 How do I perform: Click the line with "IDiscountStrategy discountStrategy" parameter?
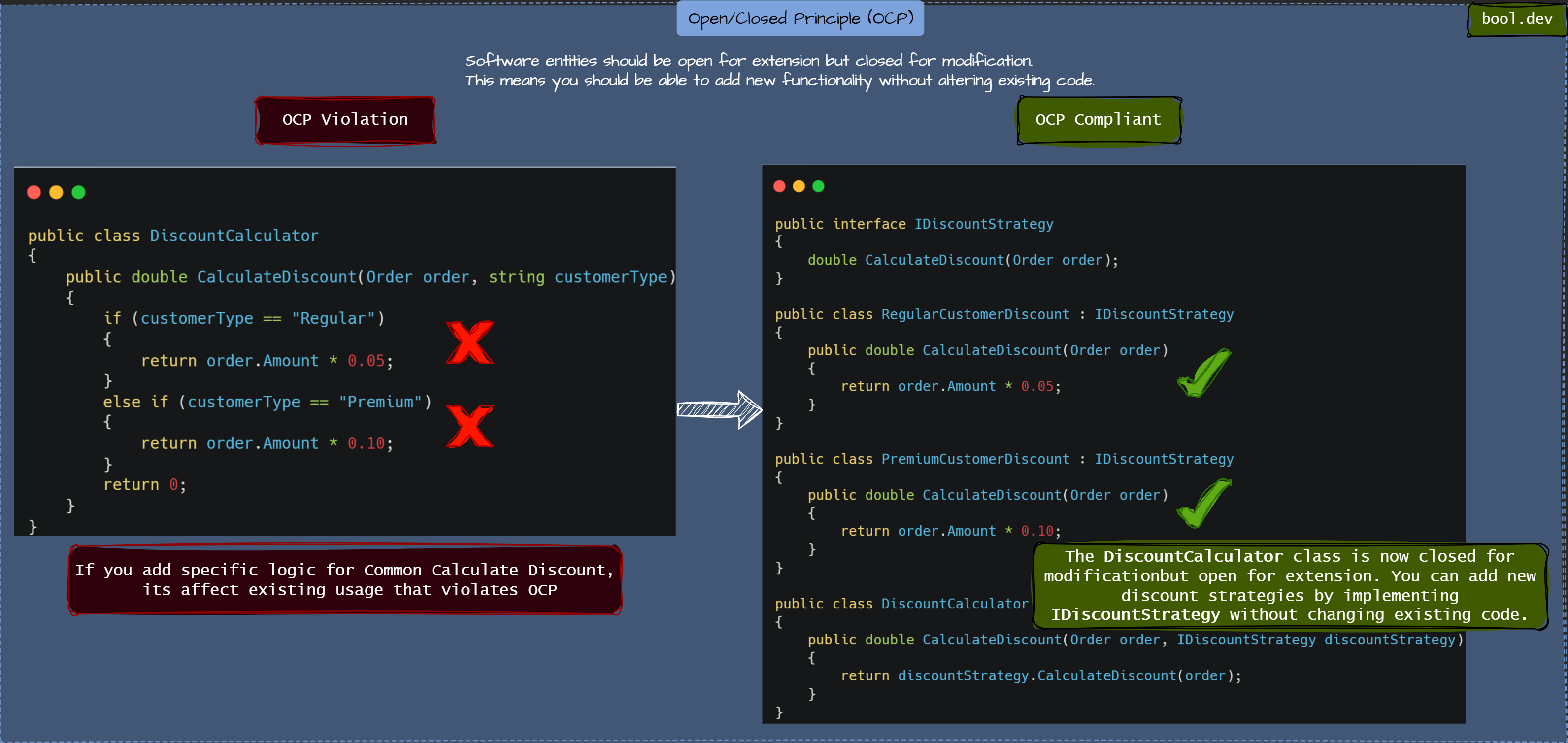pyautogui.click(x=1136, y=640)
